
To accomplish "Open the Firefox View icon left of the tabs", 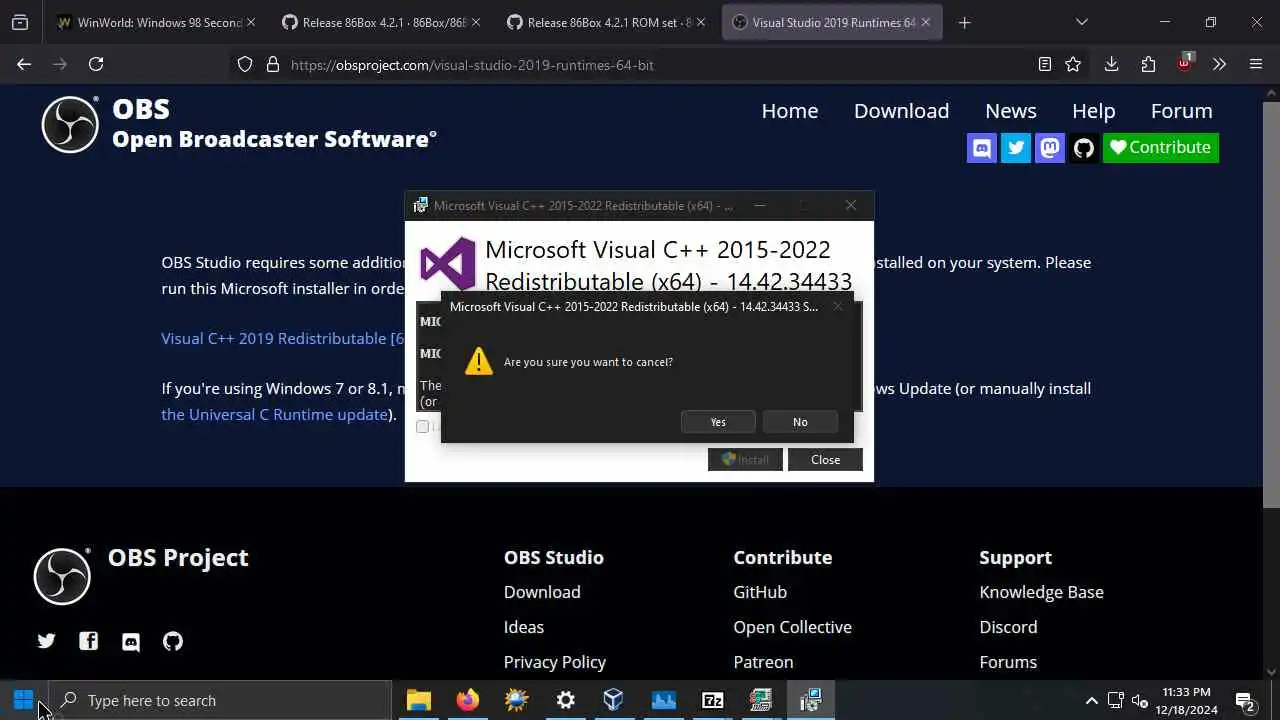I will pyautogui.click(x=20, y=22).
